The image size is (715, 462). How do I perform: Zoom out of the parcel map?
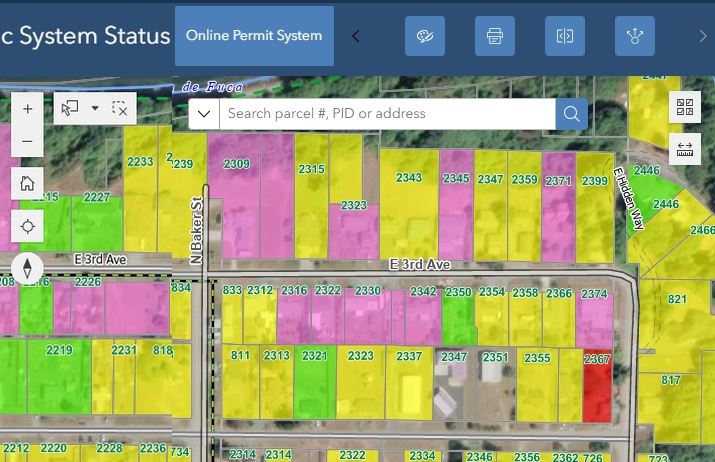[x=27, y=142]
